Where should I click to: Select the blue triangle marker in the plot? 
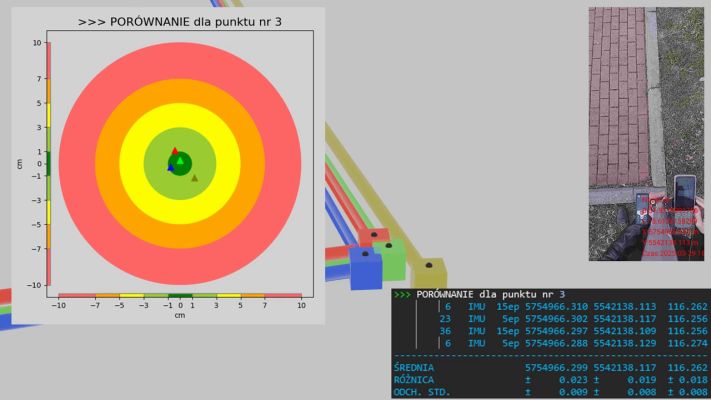(171, 167)
